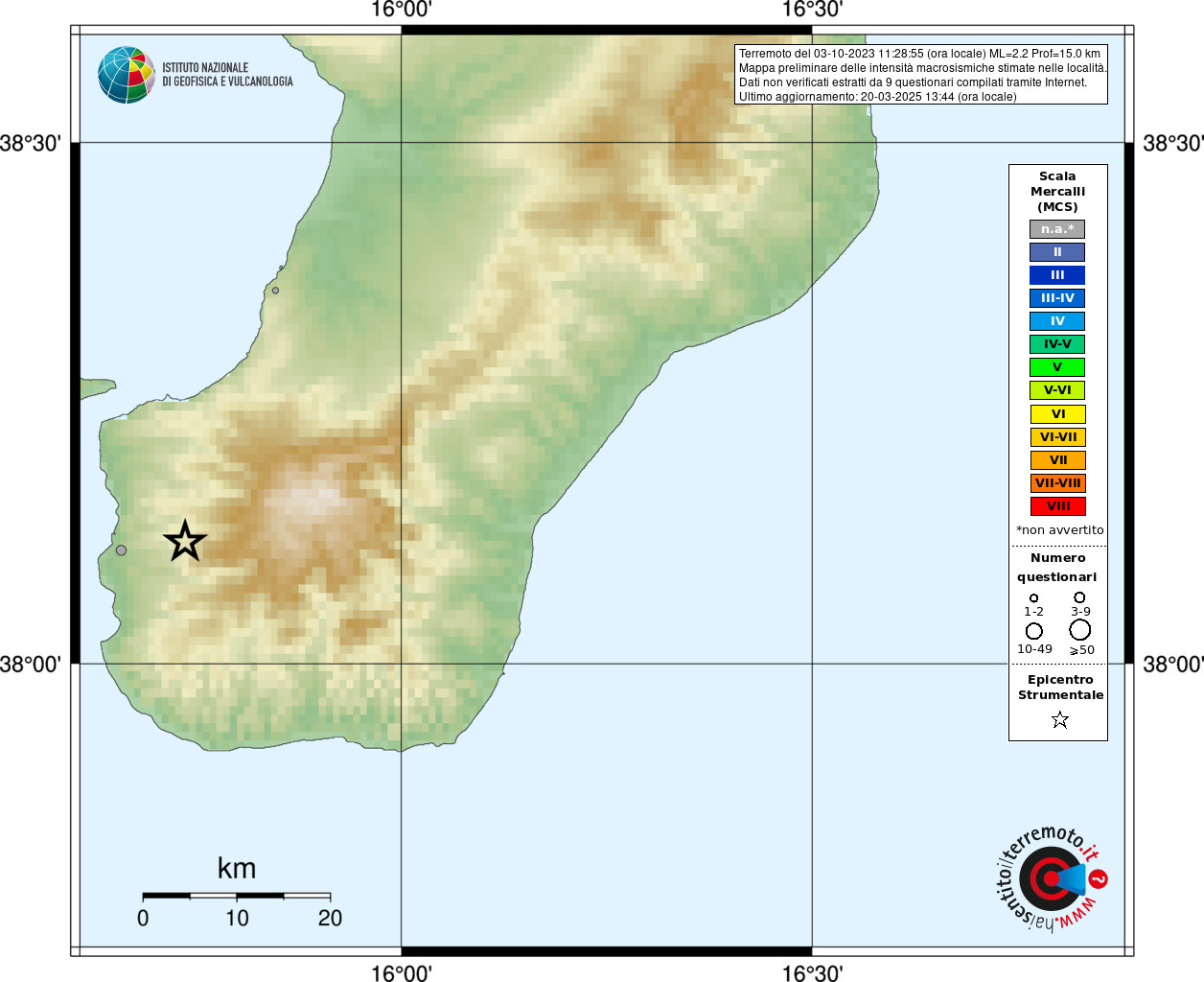1204x982 pixels.
Task: Click the 'Ultimo aggiornamento' info line
Action: [x=877, y=97]
